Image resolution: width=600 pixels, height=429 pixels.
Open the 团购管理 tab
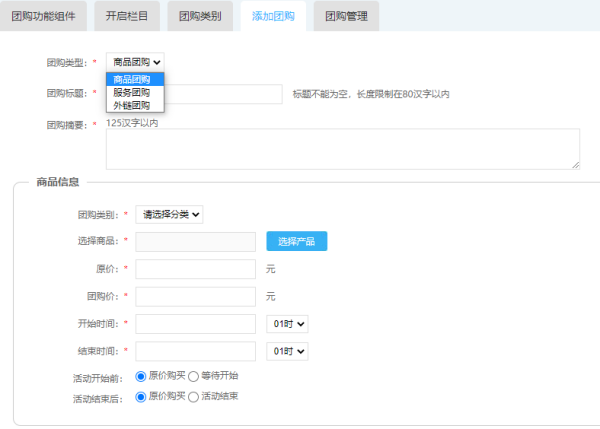coord(346,16)
